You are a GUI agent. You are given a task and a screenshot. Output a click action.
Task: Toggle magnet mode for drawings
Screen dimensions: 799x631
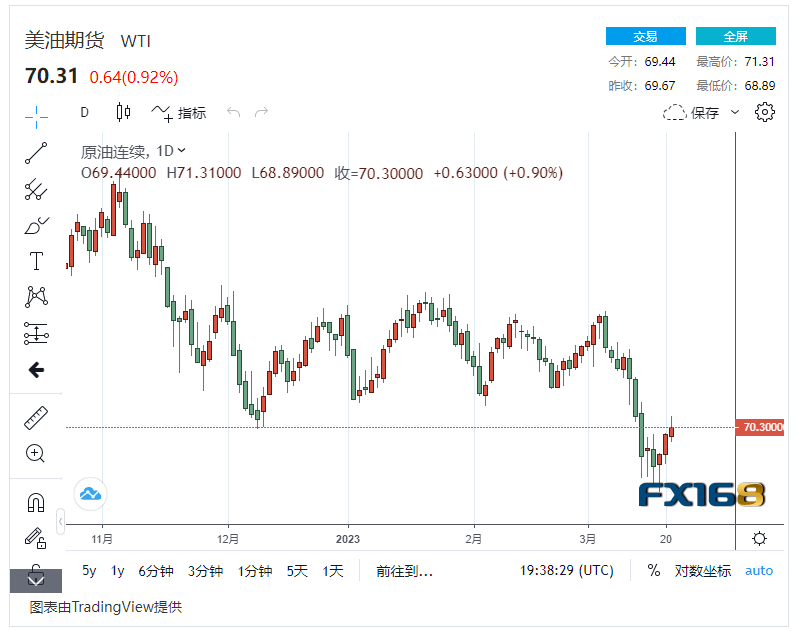coord(36,502)
